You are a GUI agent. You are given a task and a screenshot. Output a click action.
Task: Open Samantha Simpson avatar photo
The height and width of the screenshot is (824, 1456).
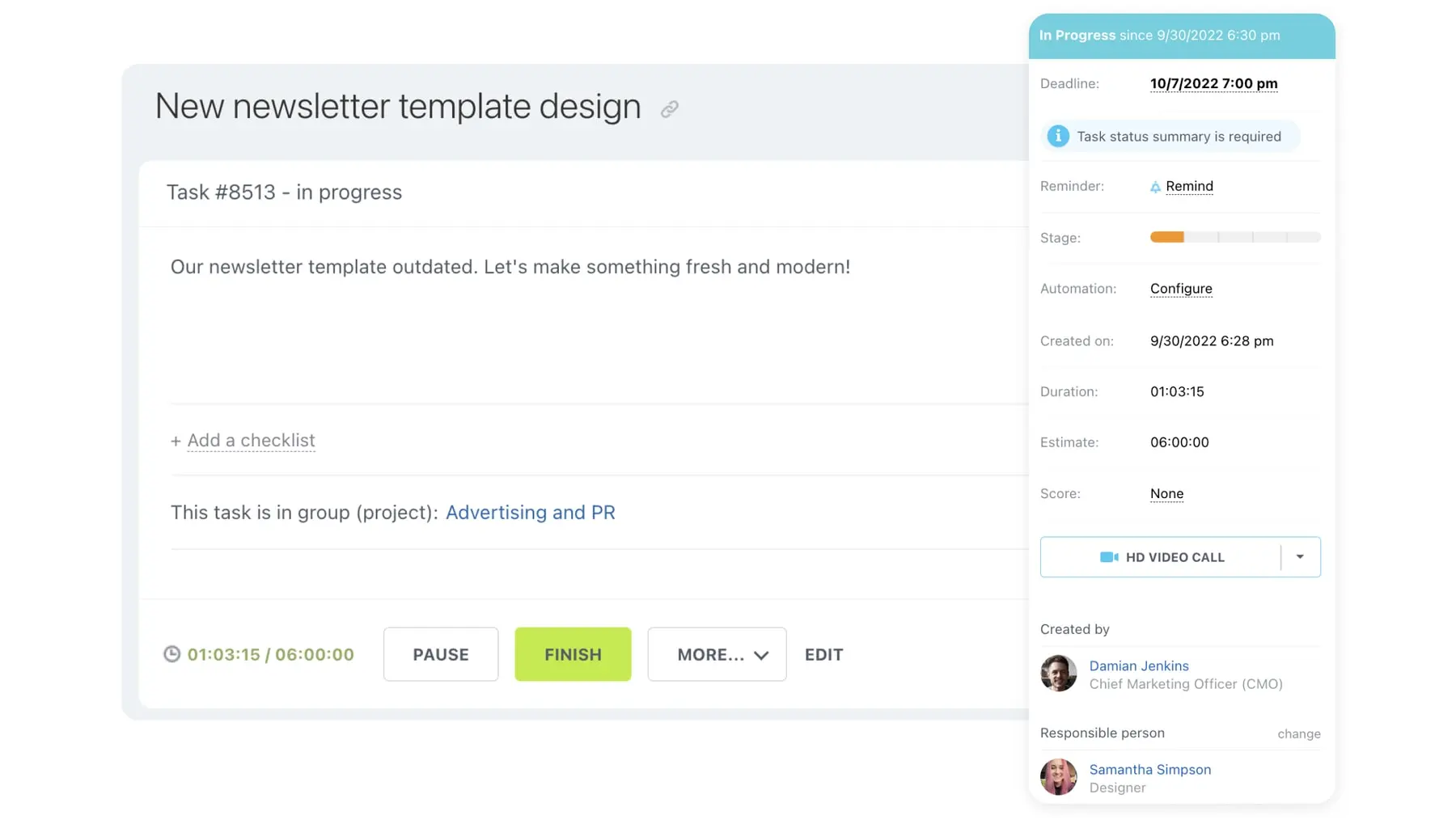(1058, 777)
